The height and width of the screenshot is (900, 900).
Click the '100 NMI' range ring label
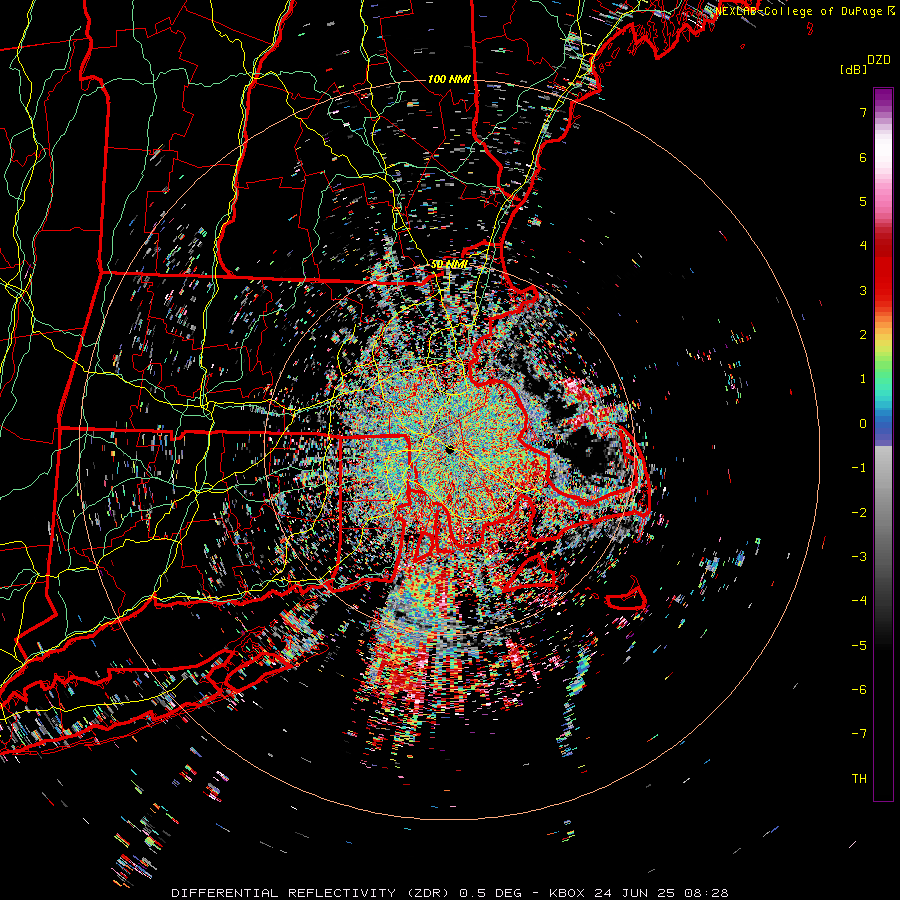tap(449, 79)
